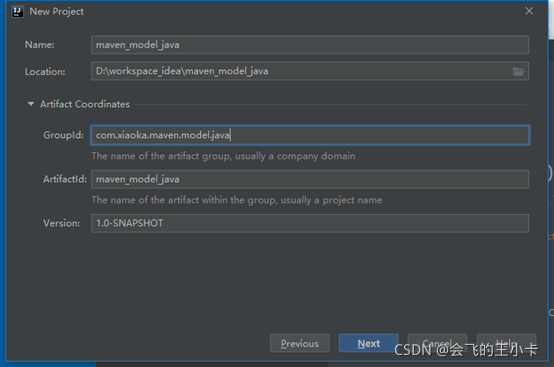This screenshot has height=367, width=554.
Task: Click the ArtifactId input field
Action: [310, 179]
